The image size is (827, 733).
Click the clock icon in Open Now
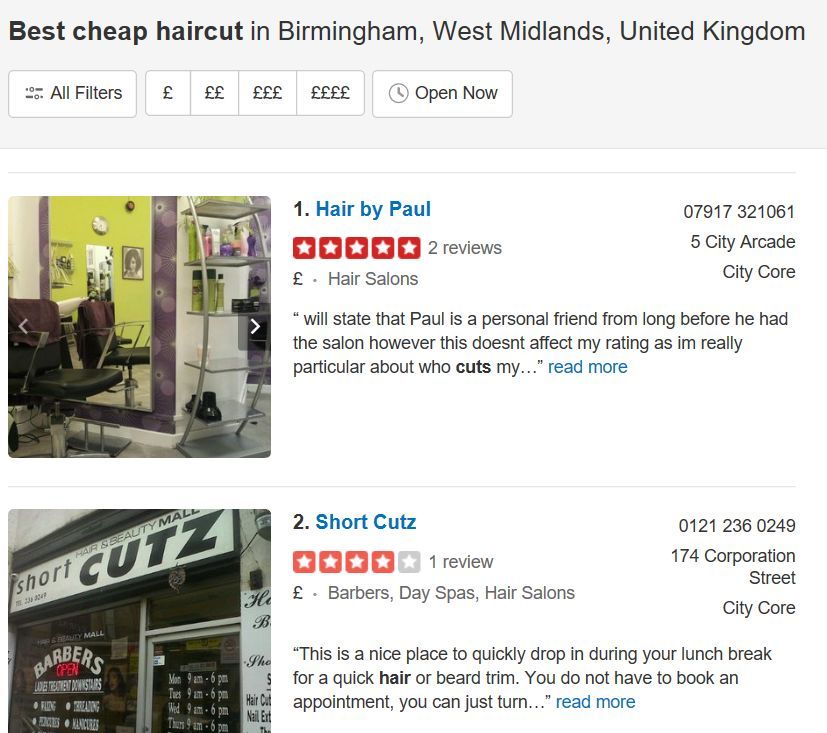[398, 93]
